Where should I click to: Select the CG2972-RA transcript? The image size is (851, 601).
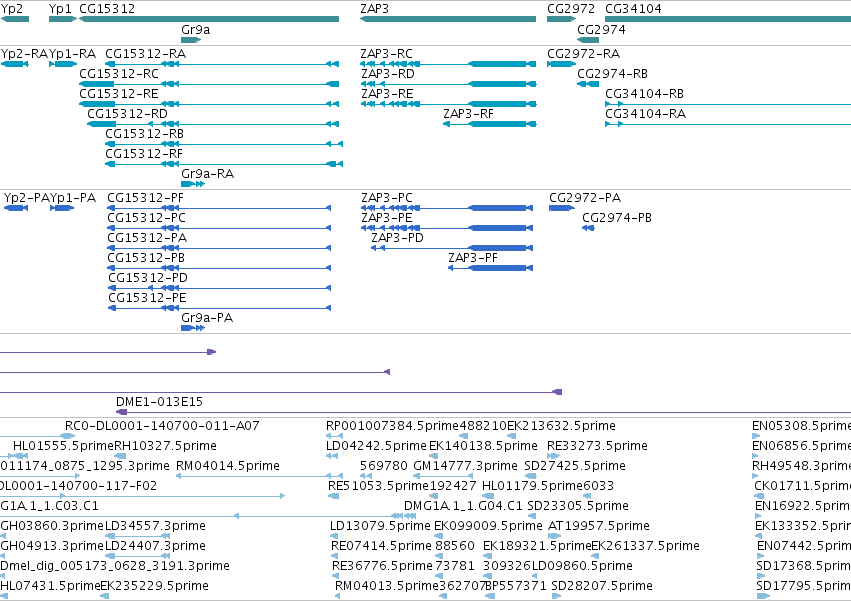click(561, 64)
